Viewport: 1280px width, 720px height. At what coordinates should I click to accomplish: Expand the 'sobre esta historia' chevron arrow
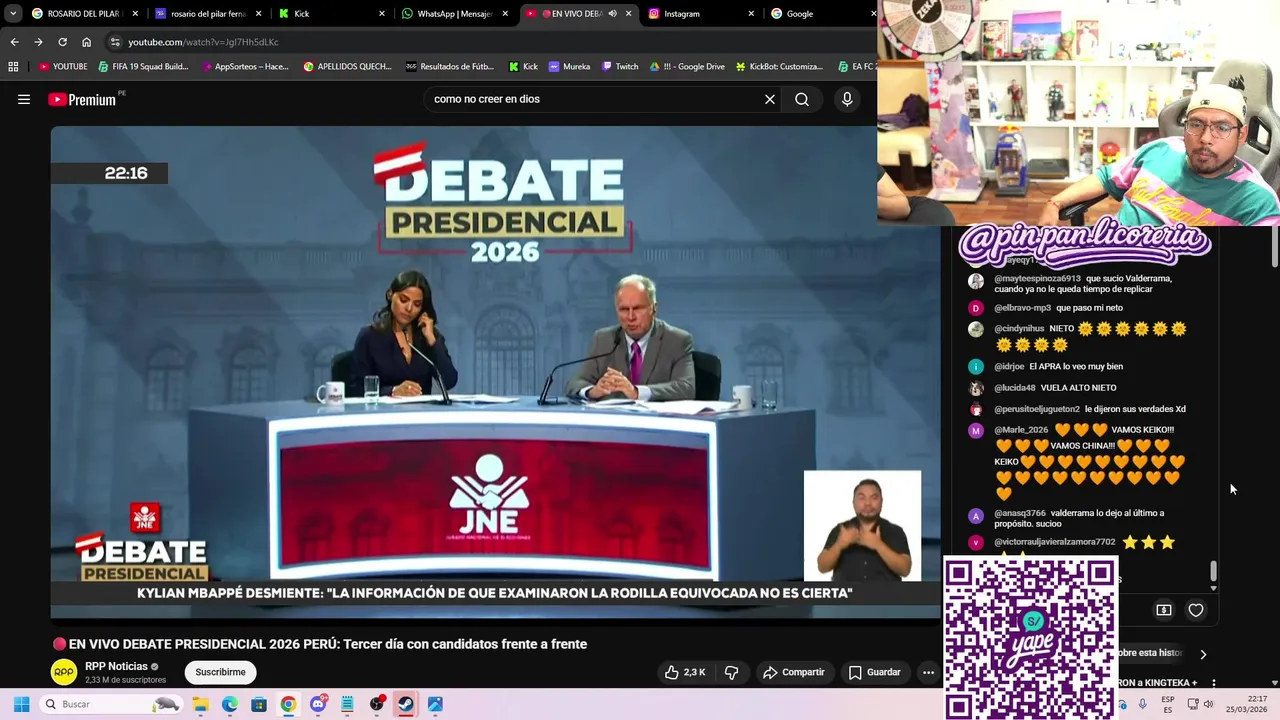pos(1203,654)
